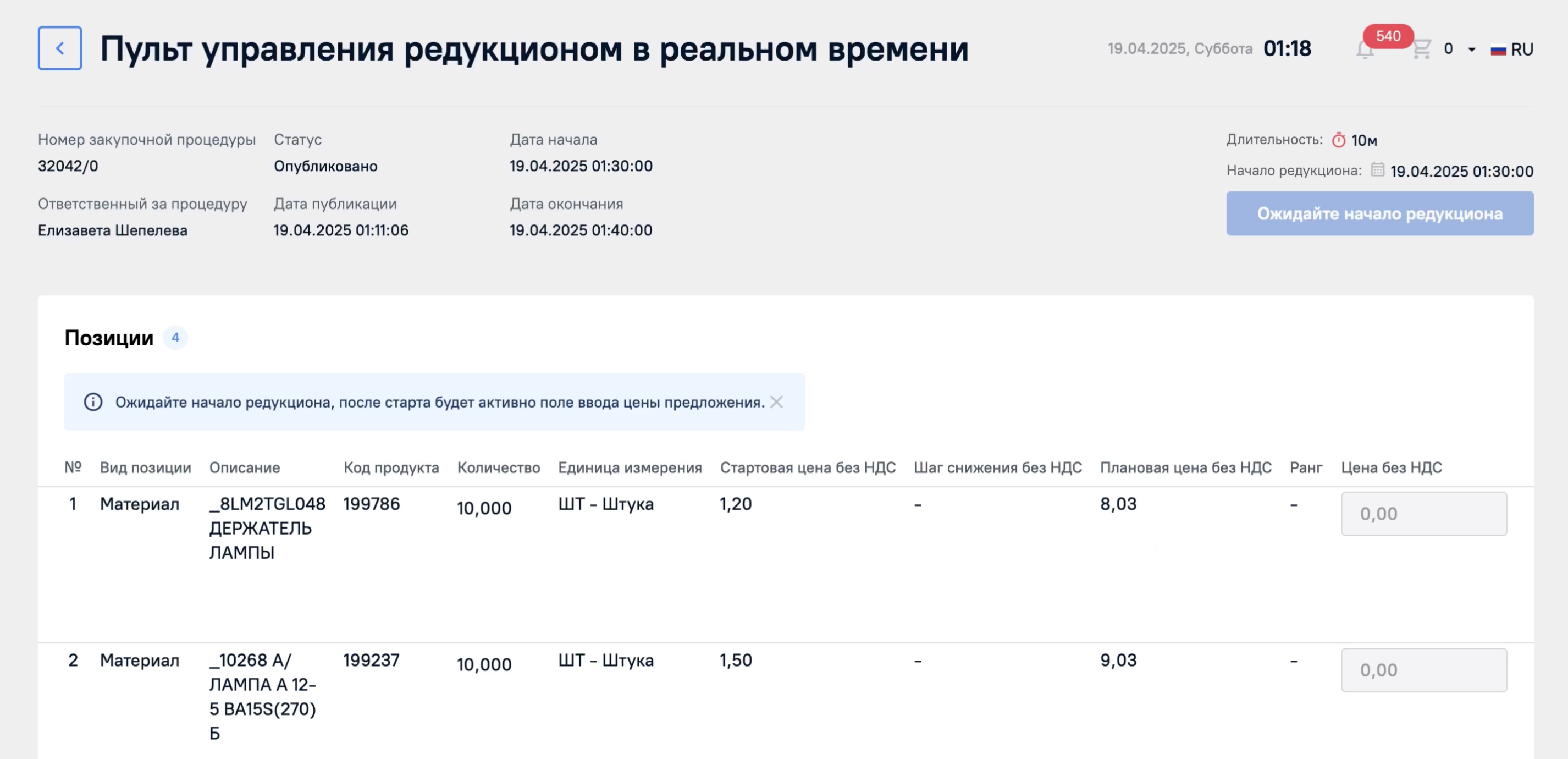This screenshot has height=759, width=1568.
Task: Click end date 19.04.2025 01:40:00
Action: (x=581, y=230)
